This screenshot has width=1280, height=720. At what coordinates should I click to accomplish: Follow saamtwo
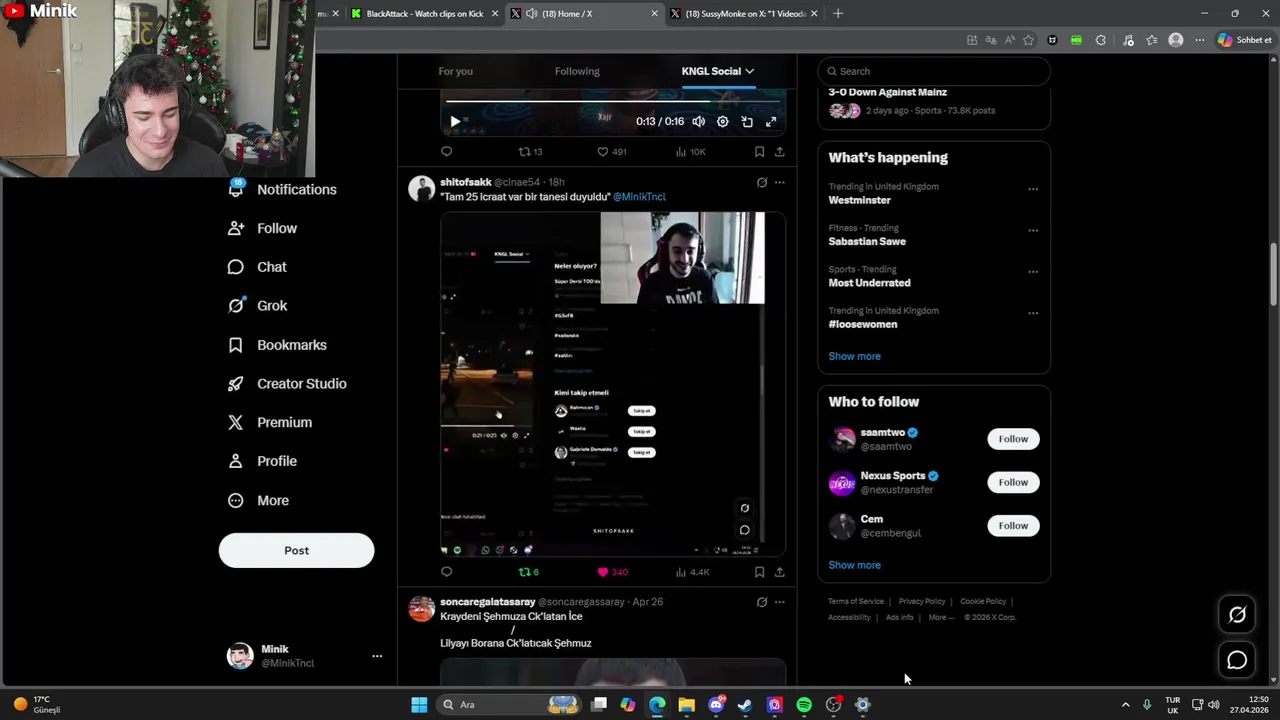pos(1013,439)
